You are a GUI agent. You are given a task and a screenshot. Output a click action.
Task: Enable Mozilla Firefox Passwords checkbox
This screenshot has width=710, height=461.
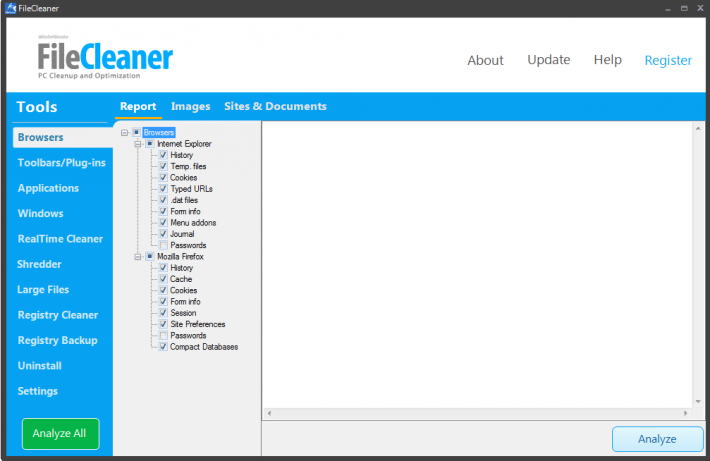pyautogui.click(x=163, y=336)
